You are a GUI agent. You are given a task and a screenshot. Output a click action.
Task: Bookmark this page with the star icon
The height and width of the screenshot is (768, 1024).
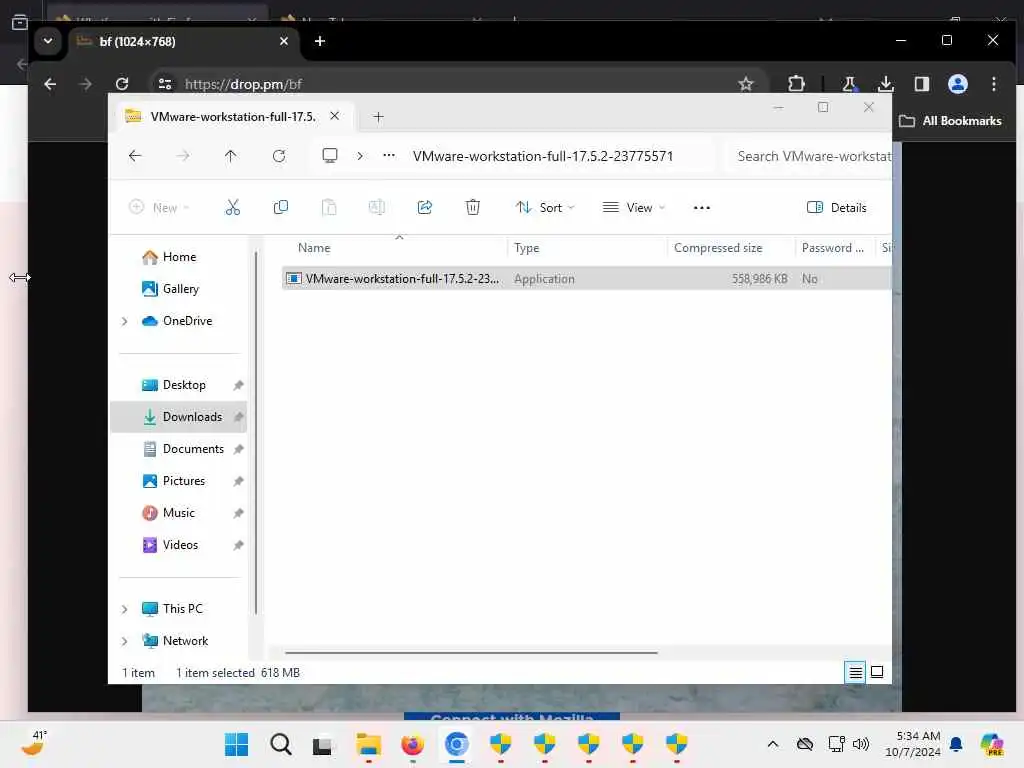pos(745,84)
